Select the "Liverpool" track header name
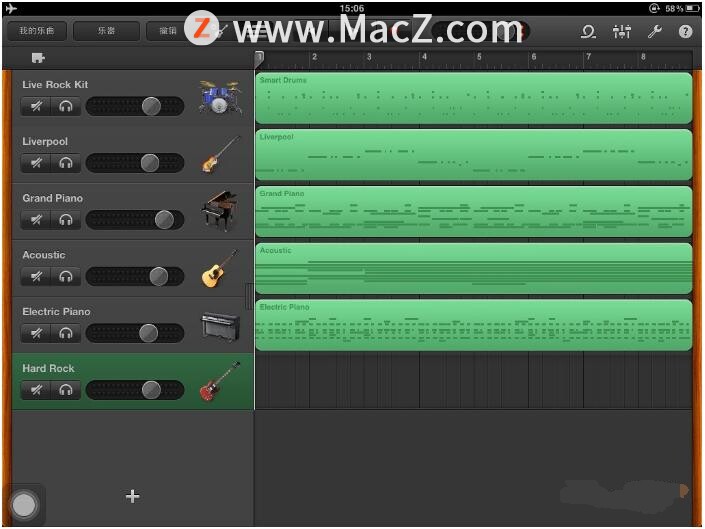705x529 pixels. [45, 141]
